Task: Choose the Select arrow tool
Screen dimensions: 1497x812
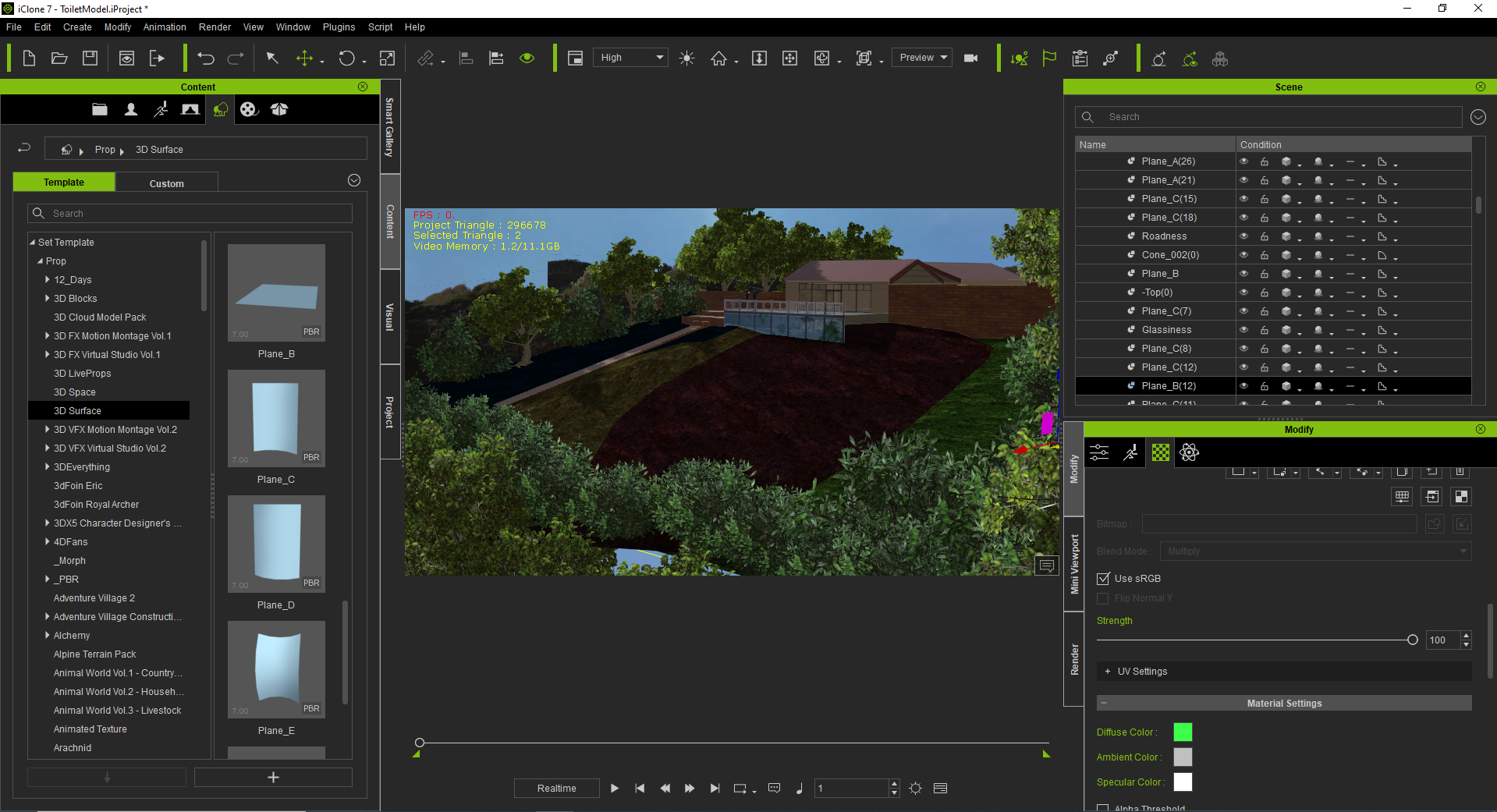Action: click(272, 59)
